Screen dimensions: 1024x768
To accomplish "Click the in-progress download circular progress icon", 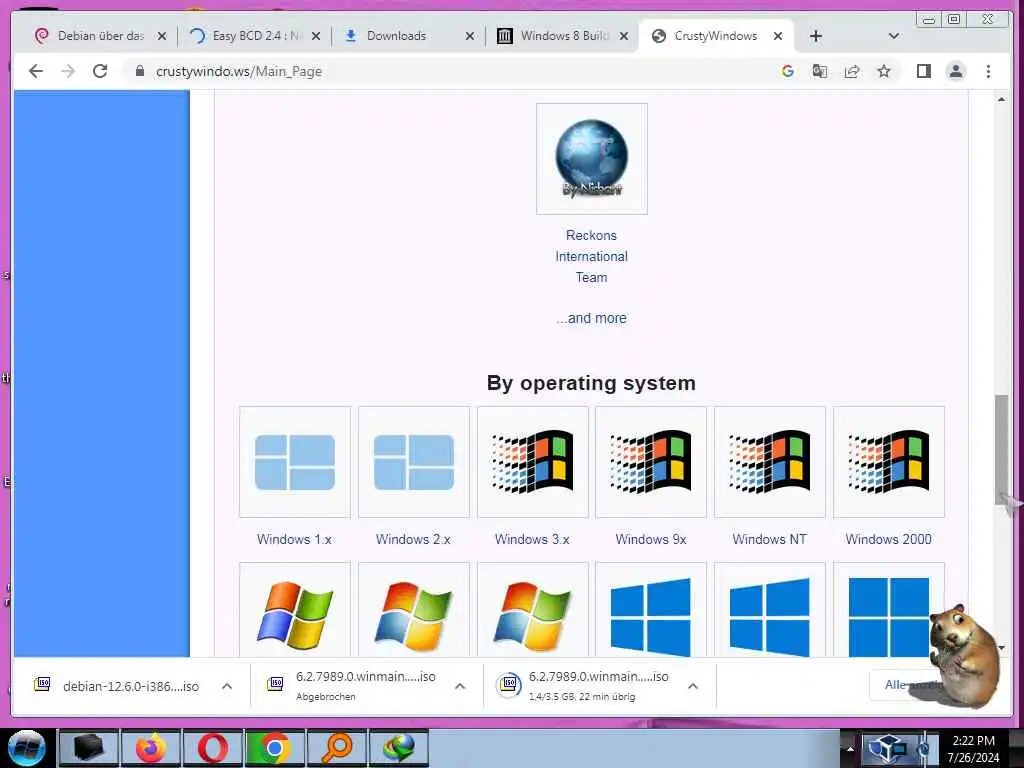I will pos(509,685).
